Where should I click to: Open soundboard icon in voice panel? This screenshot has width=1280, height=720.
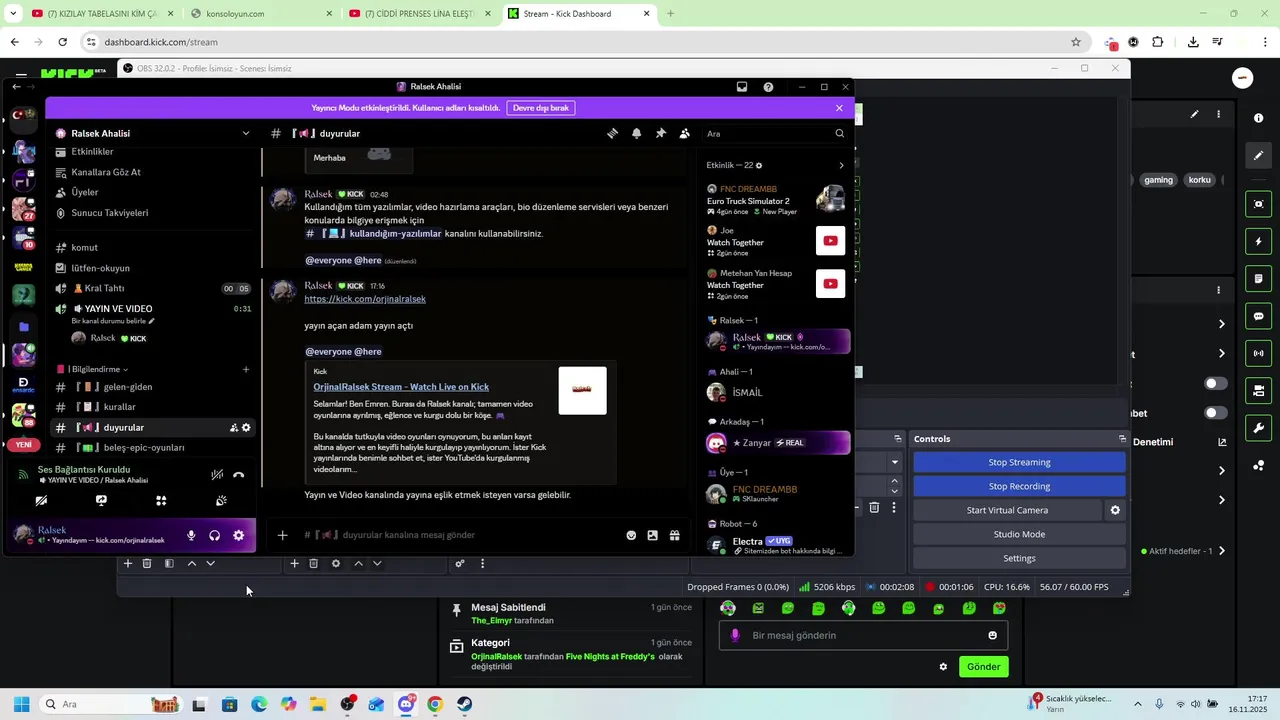tap(221, 500)
